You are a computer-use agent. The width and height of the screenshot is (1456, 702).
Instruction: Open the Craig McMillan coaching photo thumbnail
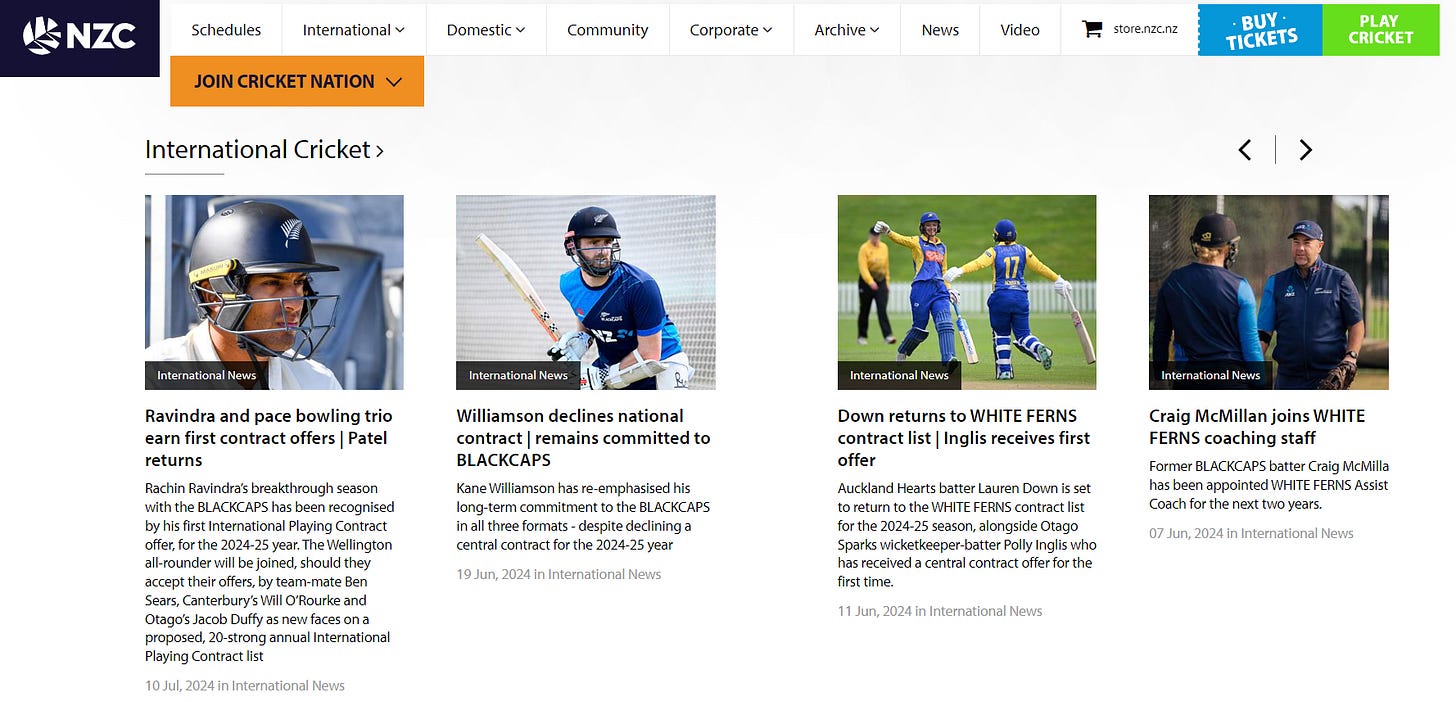click(1269, 292)
